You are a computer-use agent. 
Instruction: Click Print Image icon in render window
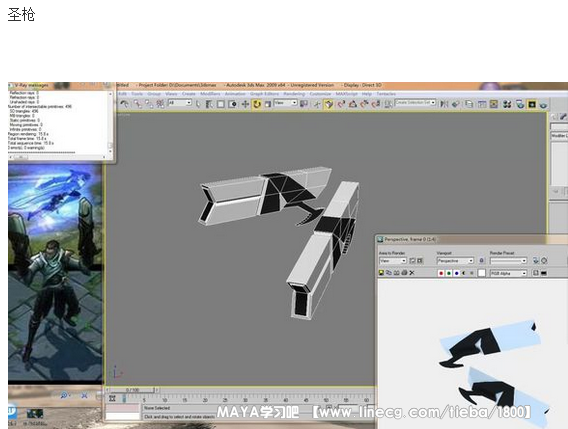point(404,273)
